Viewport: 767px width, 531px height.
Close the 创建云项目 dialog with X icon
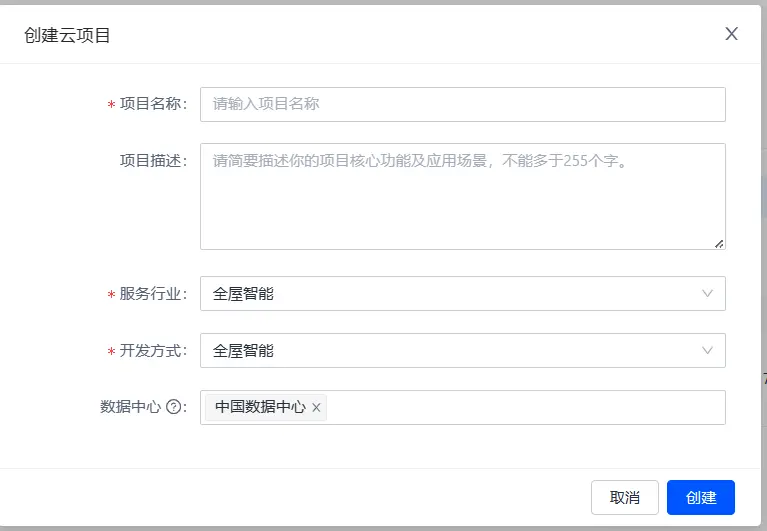[x=731, y=34]
